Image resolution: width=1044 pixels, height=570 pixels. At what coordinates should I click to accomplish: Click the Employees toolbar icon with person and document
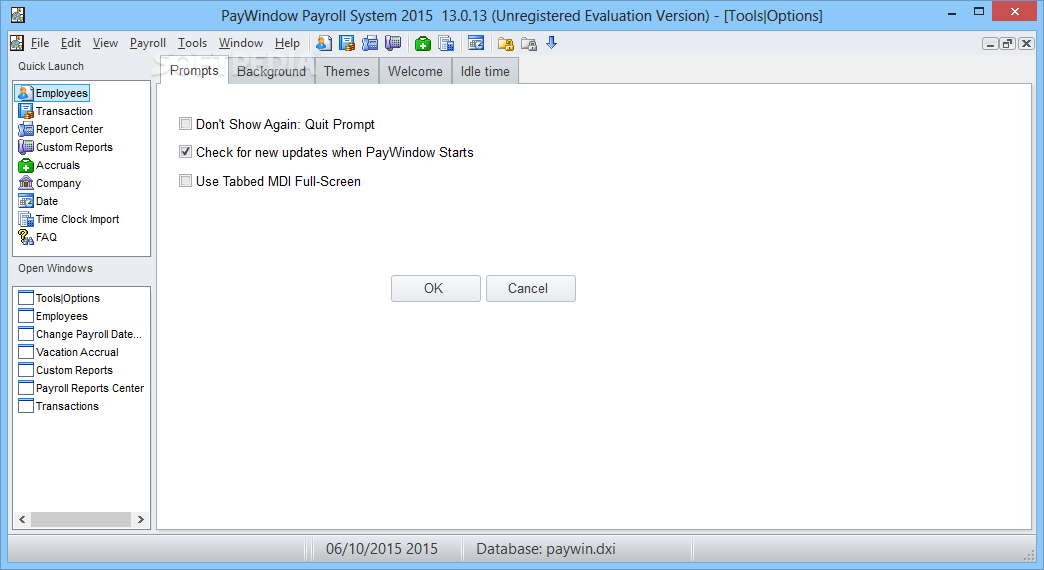click(x=324, y=43)
